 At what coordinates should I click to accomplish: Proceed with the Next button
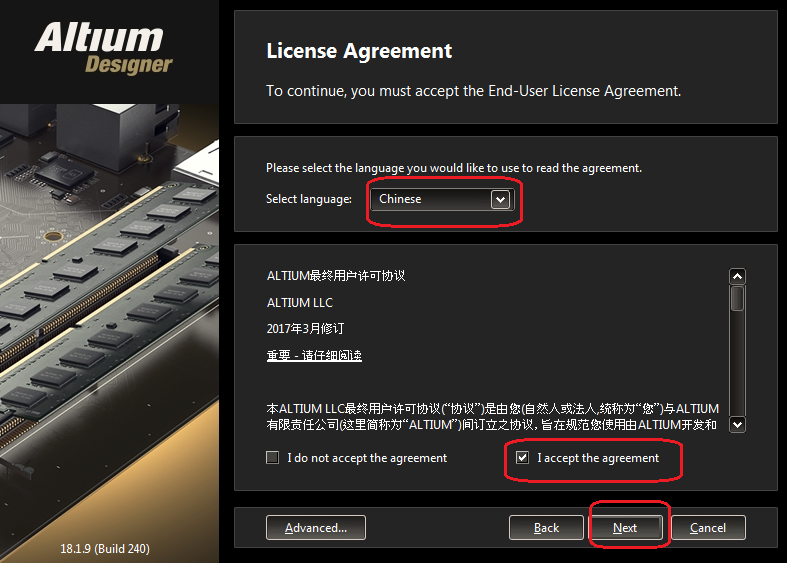[625, 528]
